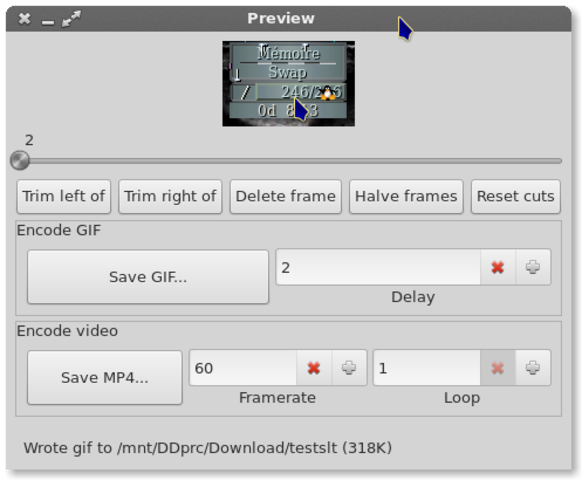Click the recording preview thumbnail

click(x=288, y=84)
